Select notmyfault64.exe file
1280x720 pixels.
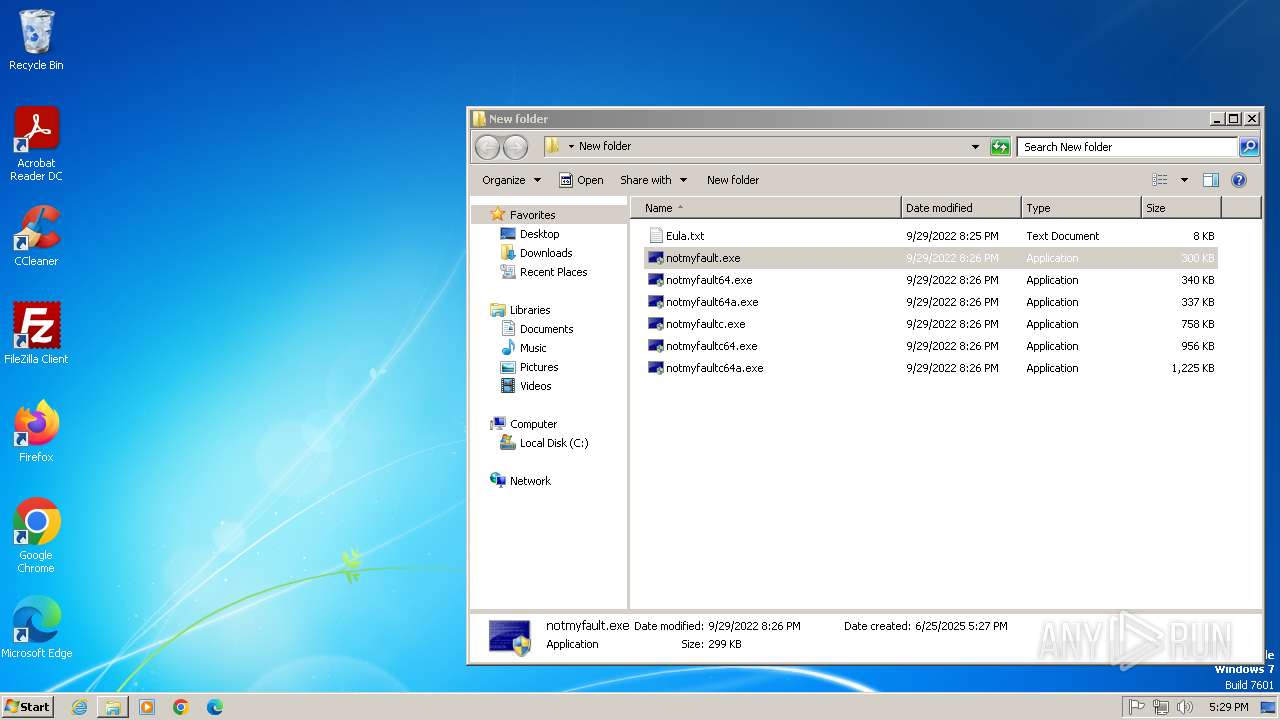click(708, 280)
